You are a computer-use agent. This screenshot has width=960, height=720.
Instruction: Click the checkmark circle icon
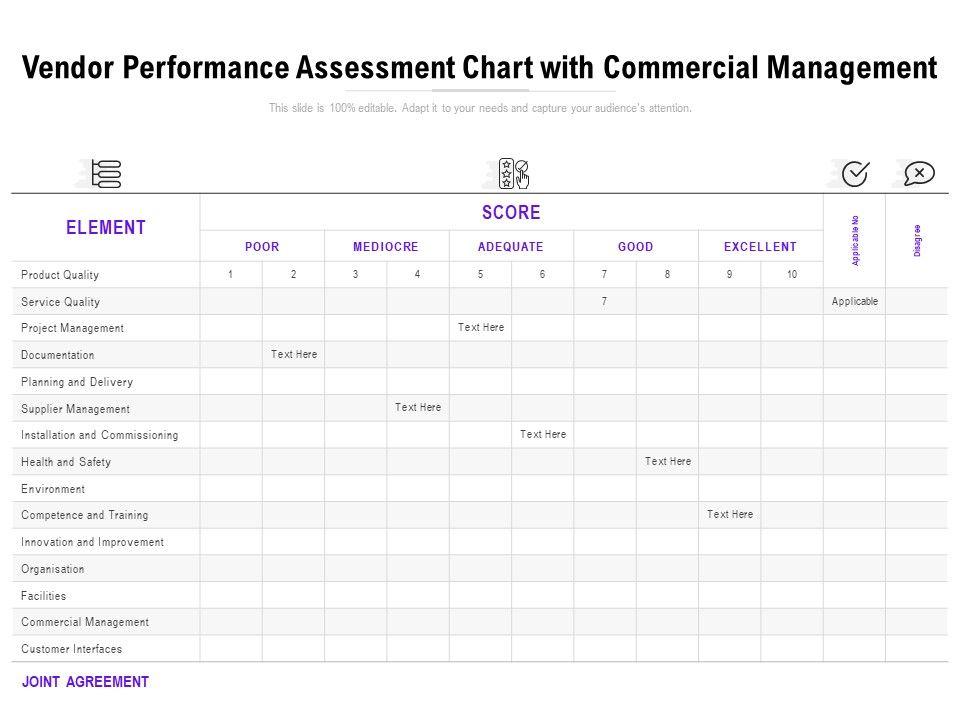[855, 174]
